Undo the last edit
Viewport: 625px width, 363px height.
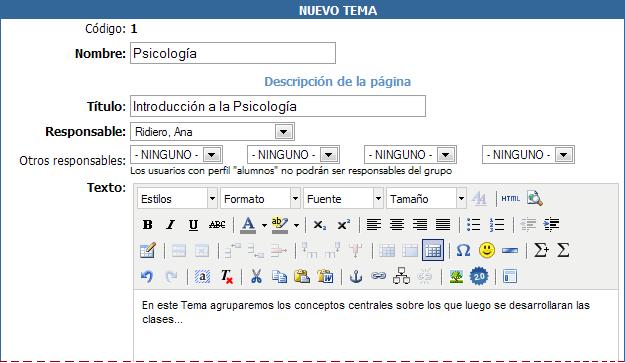147,277
